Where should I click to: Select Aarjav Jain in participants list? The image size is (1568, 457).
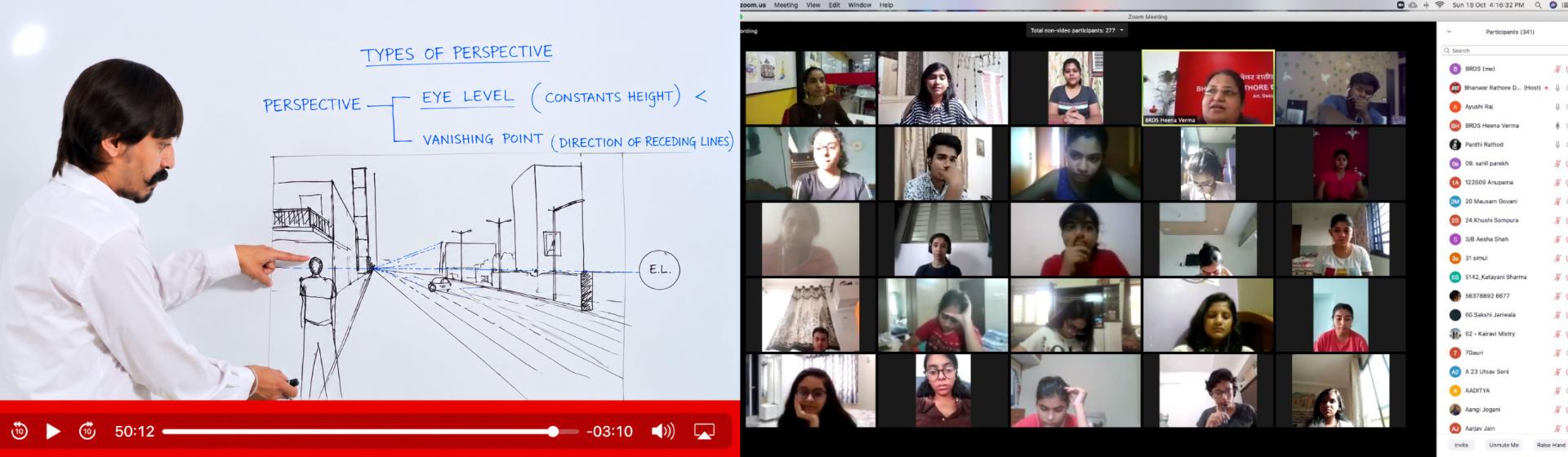[x=1504, y=428]
